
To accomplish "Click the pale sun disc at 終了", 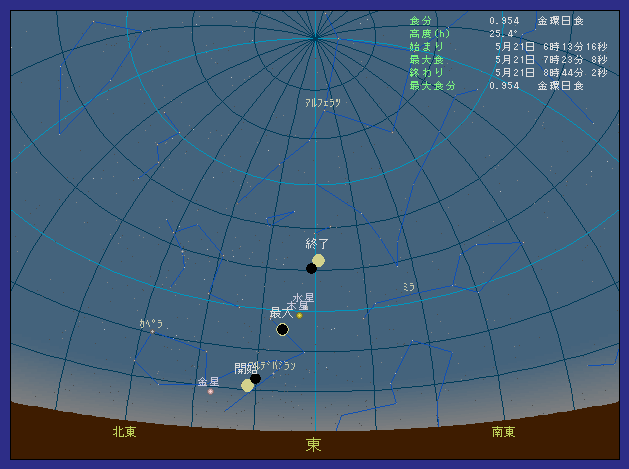I will pos(319,260).
